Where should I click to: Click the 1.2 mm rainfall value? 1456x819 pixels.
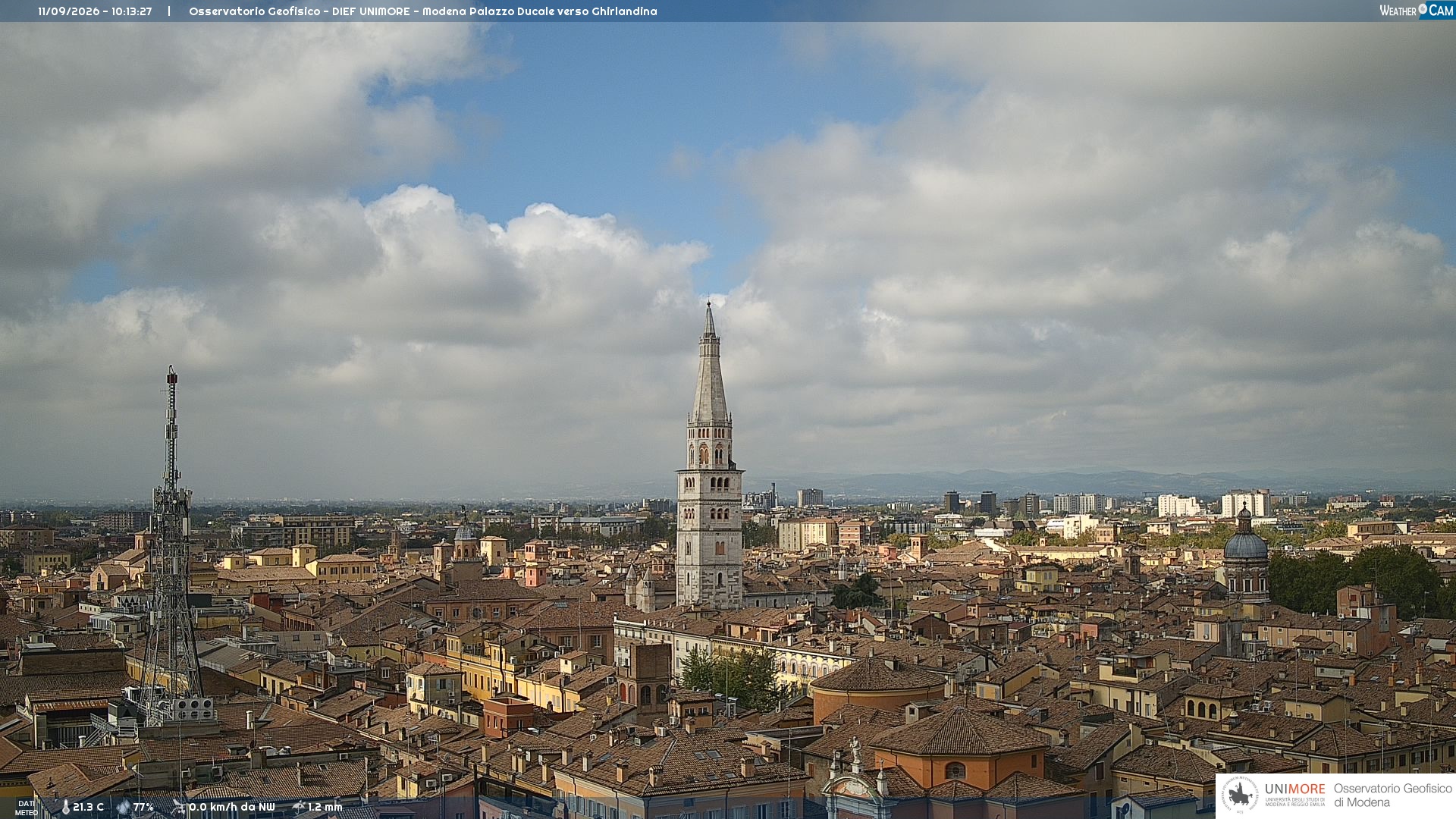click(325, 808)
